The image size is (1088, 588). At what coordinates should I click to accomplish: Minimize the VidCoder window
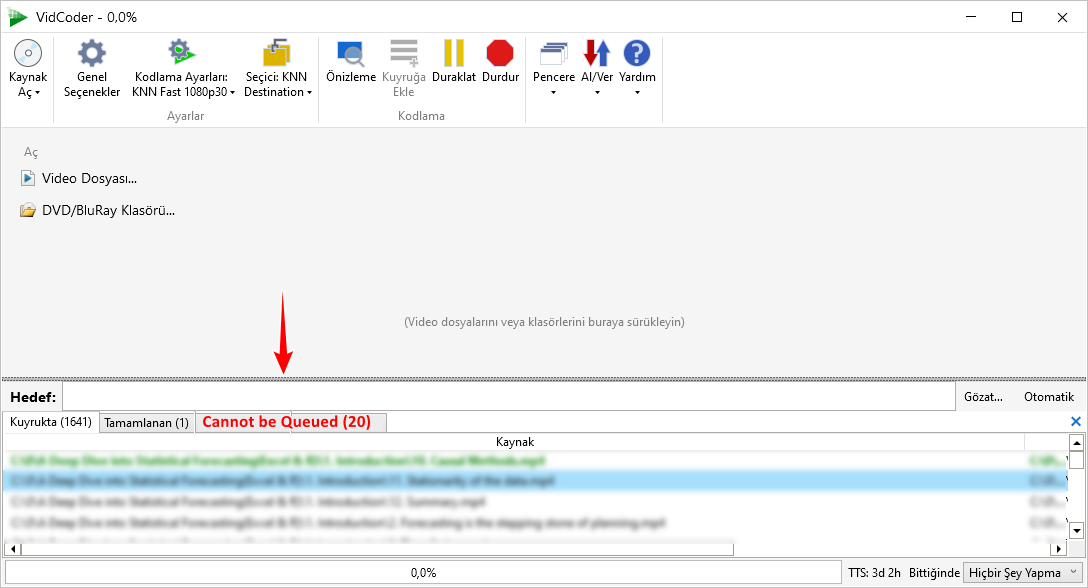pos(971,17)
